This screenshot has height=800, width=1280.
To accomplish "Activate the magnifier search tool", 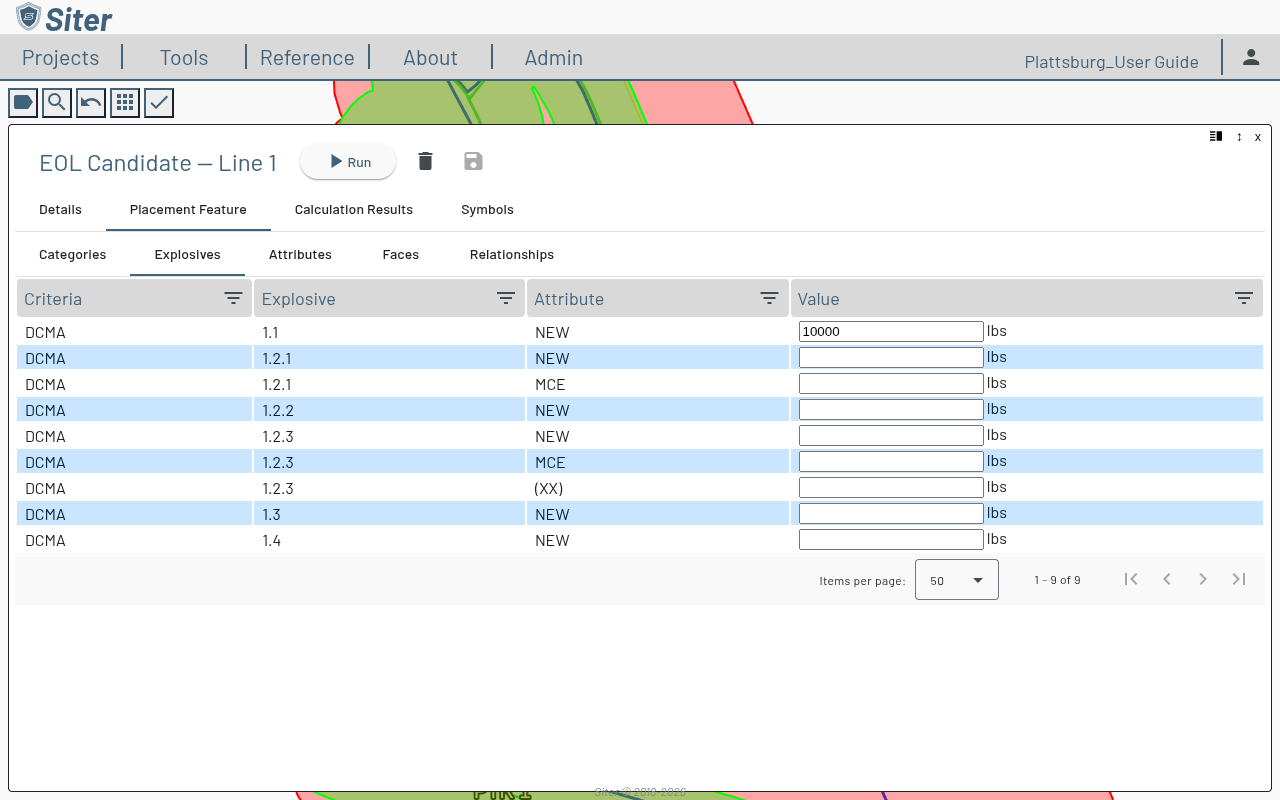I will pyautogui.click(x=57, y=103).
